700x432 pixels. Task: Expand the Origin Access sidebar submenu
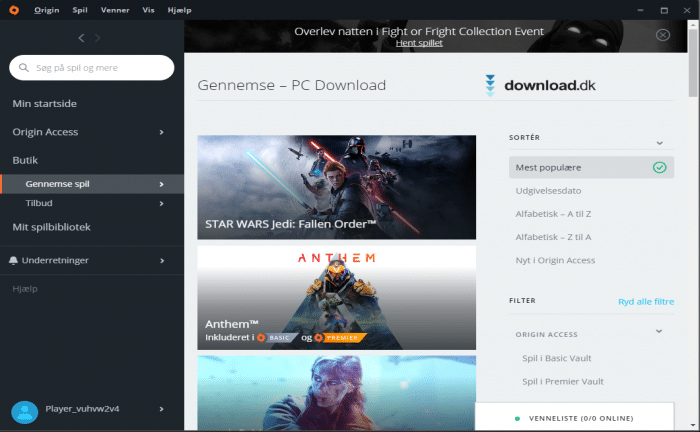click(162, 132)
